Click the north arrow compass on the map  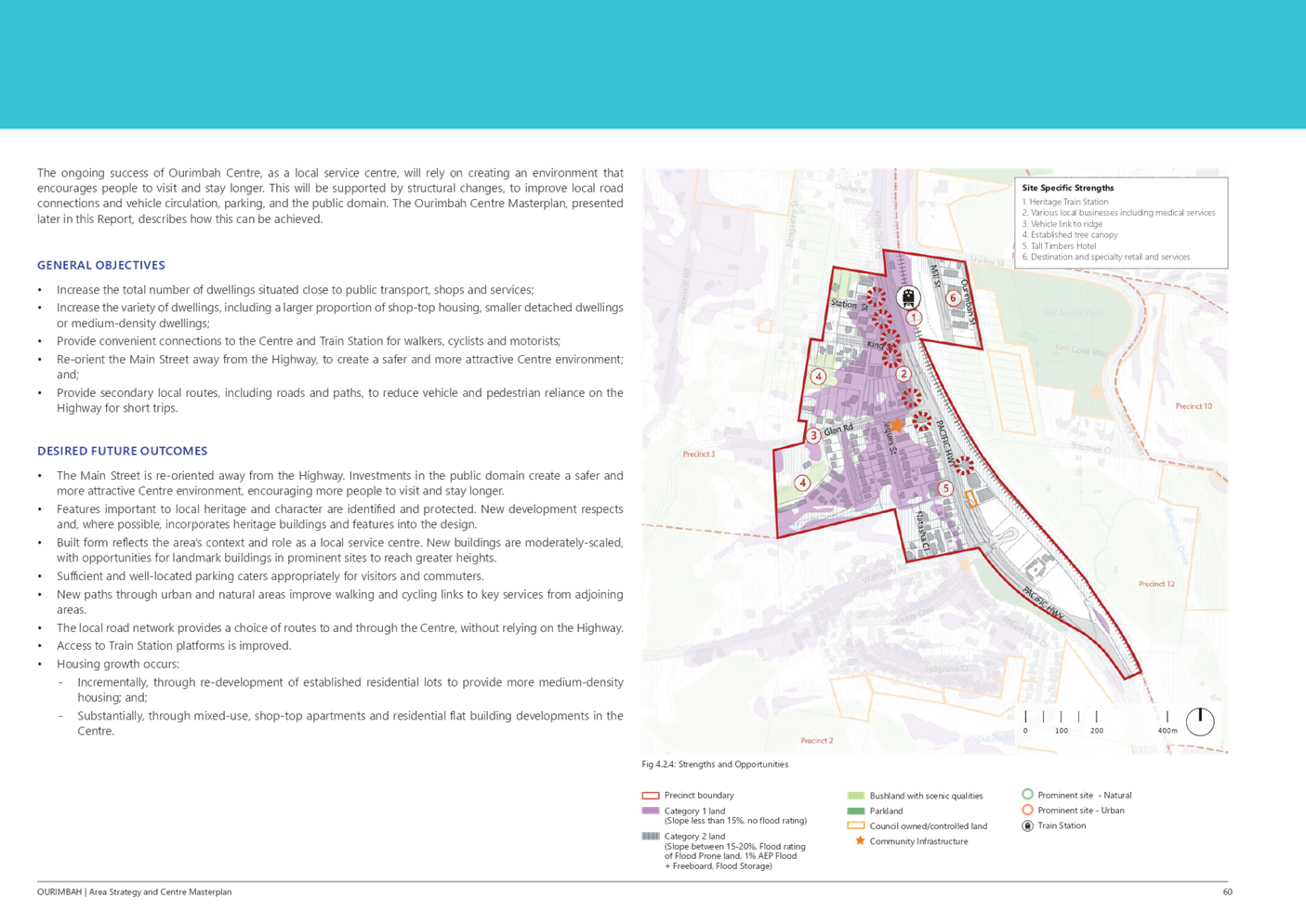pyautogui.click(x=1199, y=721)
